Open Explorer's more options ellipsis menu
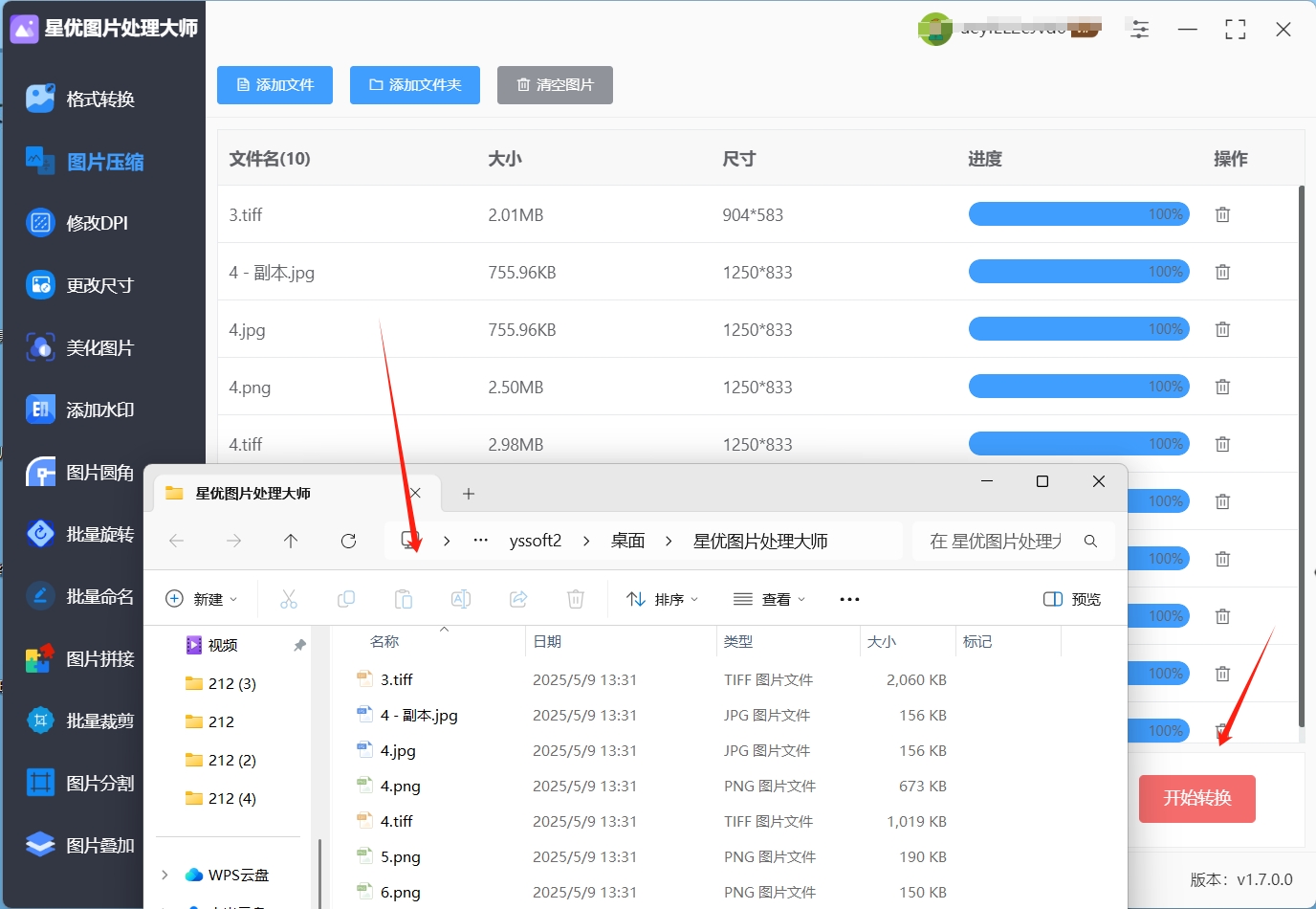The width and height of the screenshot is (1316, 909). click(x=849, y=599)
